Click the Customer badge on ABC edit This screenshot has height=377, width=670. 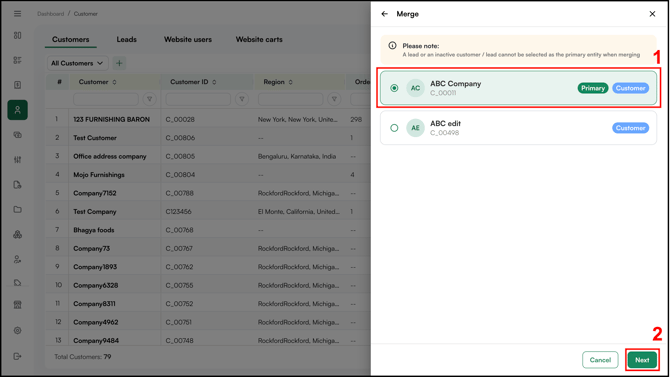pyautogui.click(x=630, y=128)
